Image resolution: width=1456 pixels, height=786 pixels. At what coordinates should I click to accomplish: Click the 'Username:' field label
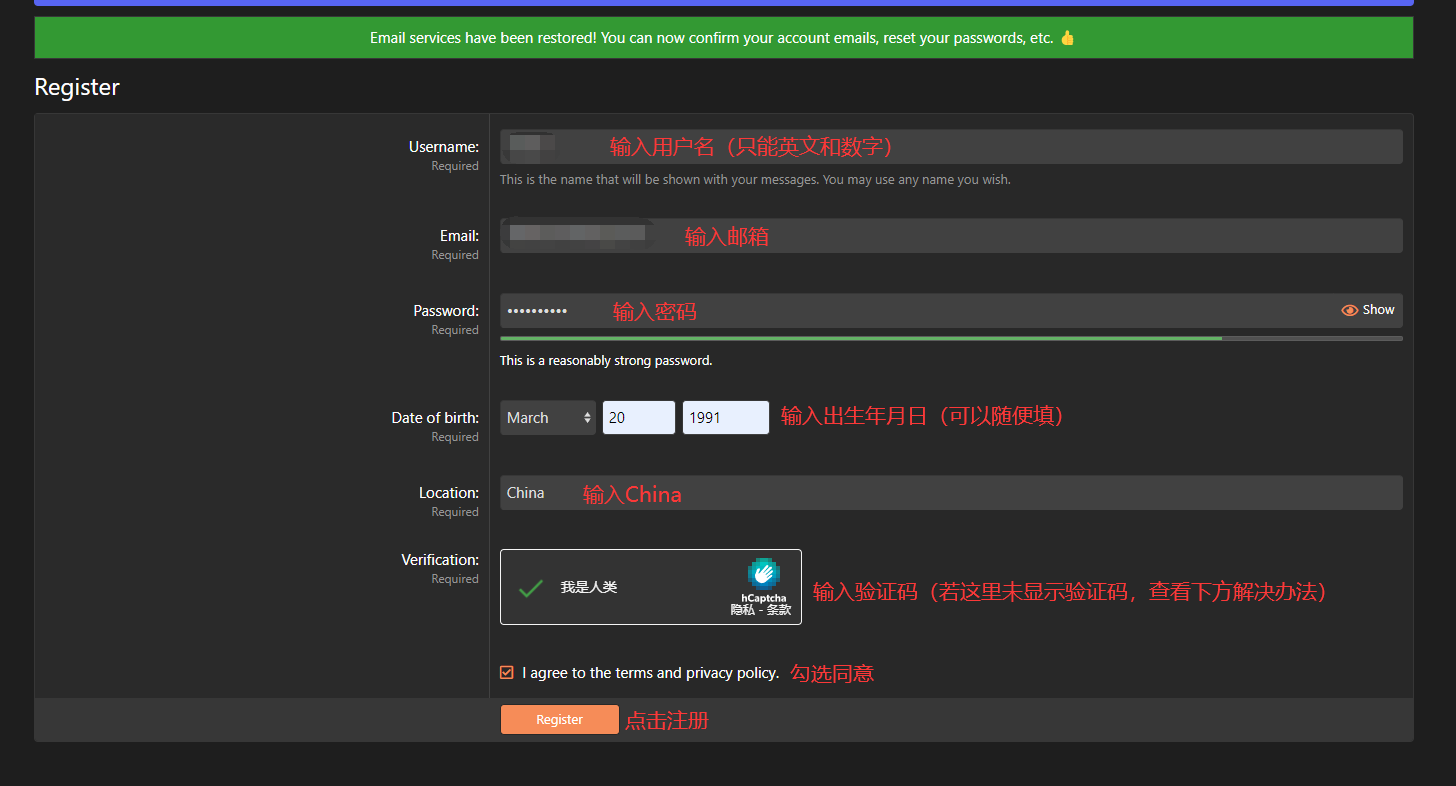pos(444,147)
